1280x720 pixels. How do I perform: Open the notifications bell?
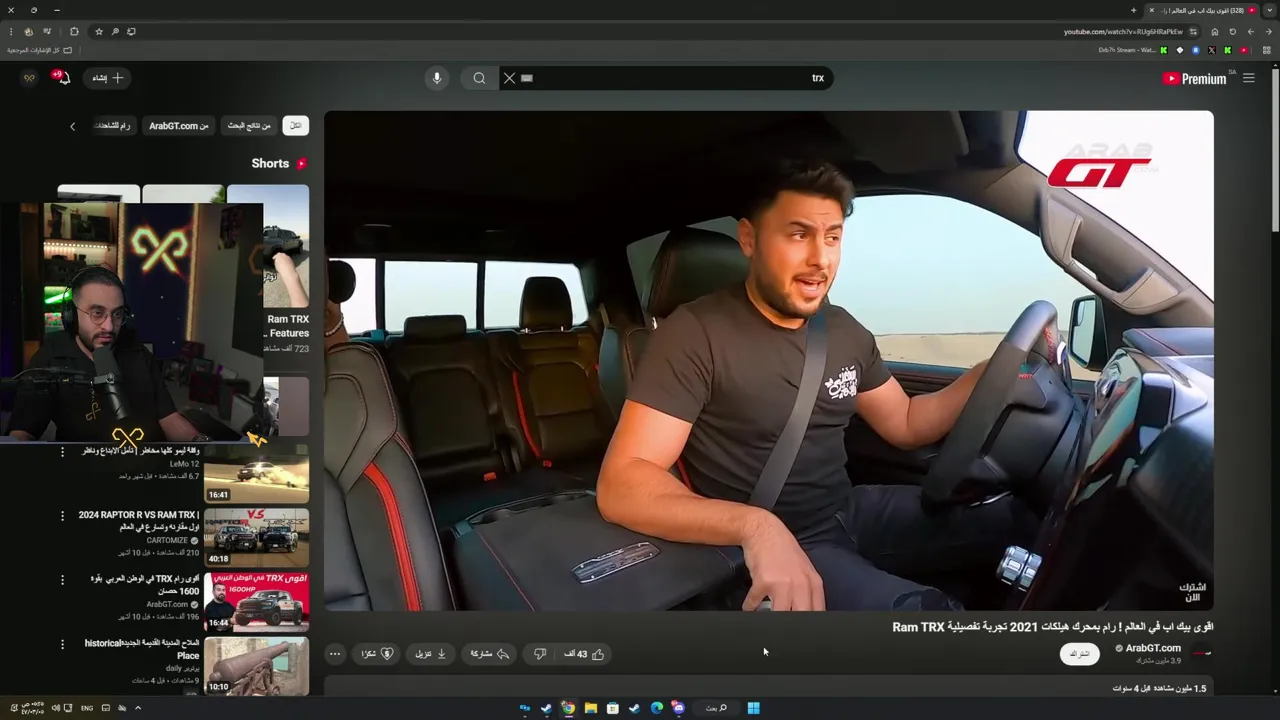pos(63,78)
